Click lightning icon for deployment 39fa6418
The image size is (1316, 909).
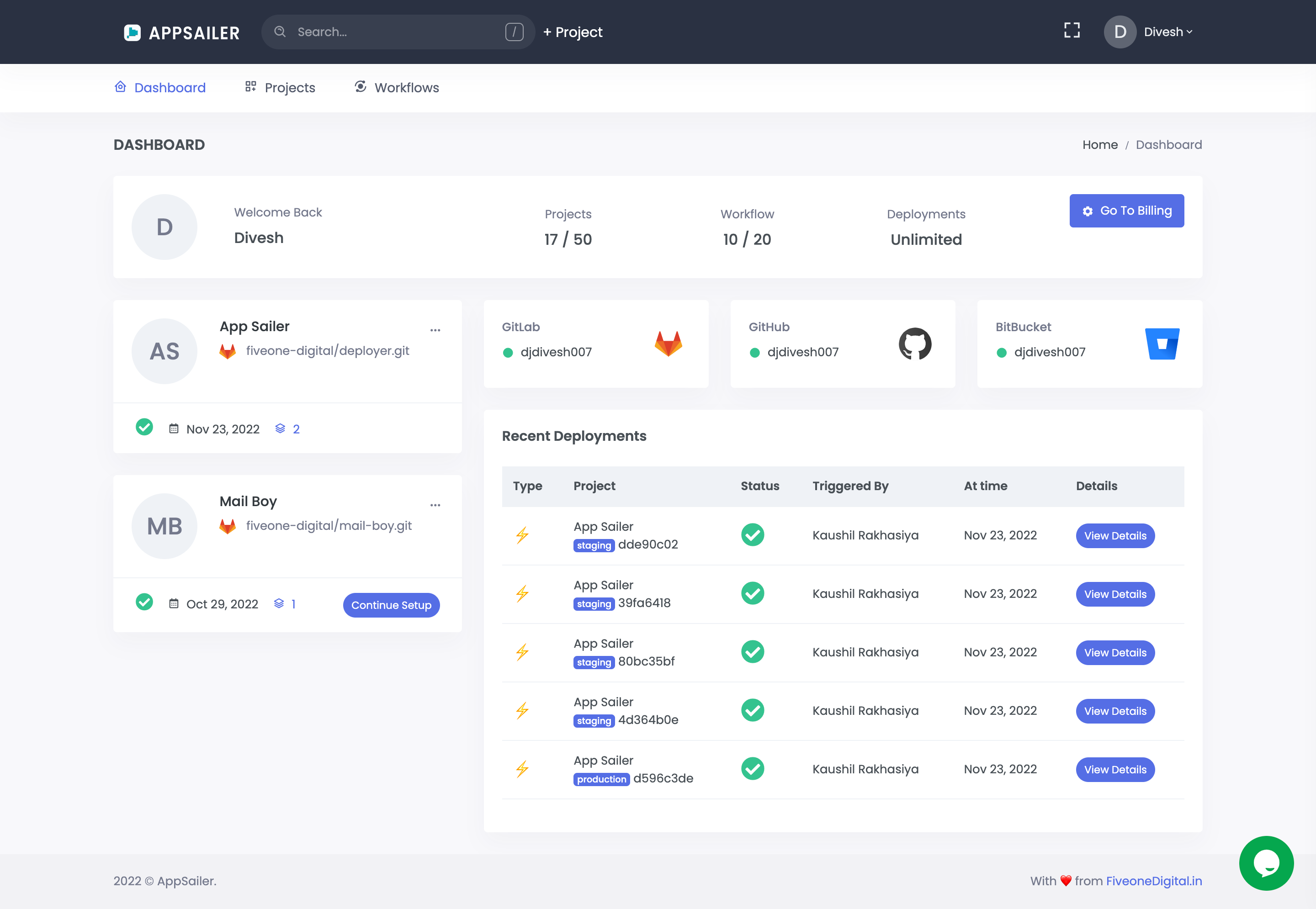click(x=522, y=593)
